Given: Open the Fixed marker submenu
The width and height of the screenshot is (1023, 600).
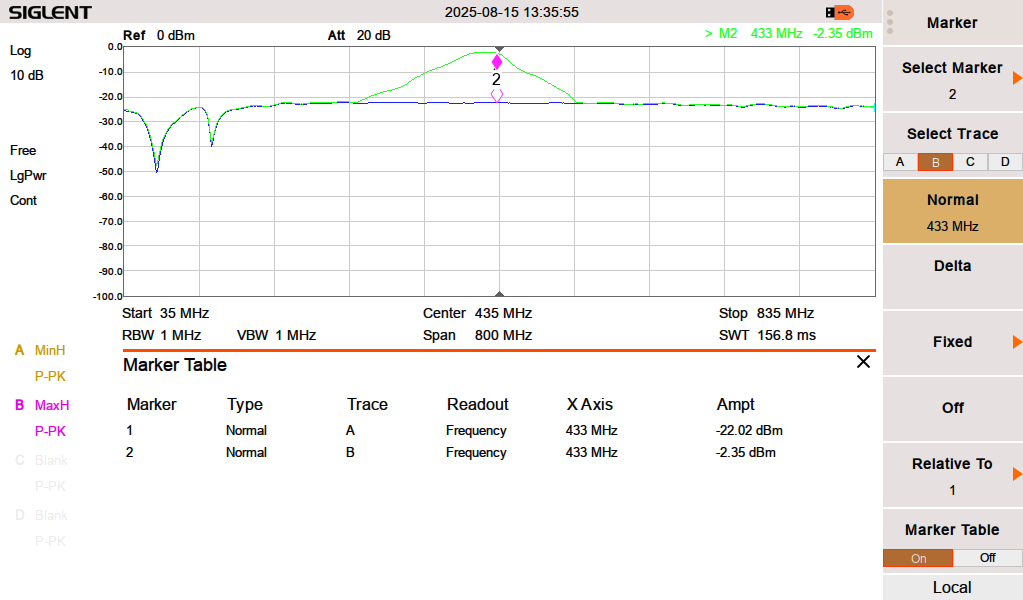Looking at the screenshot, I should 953,342.
